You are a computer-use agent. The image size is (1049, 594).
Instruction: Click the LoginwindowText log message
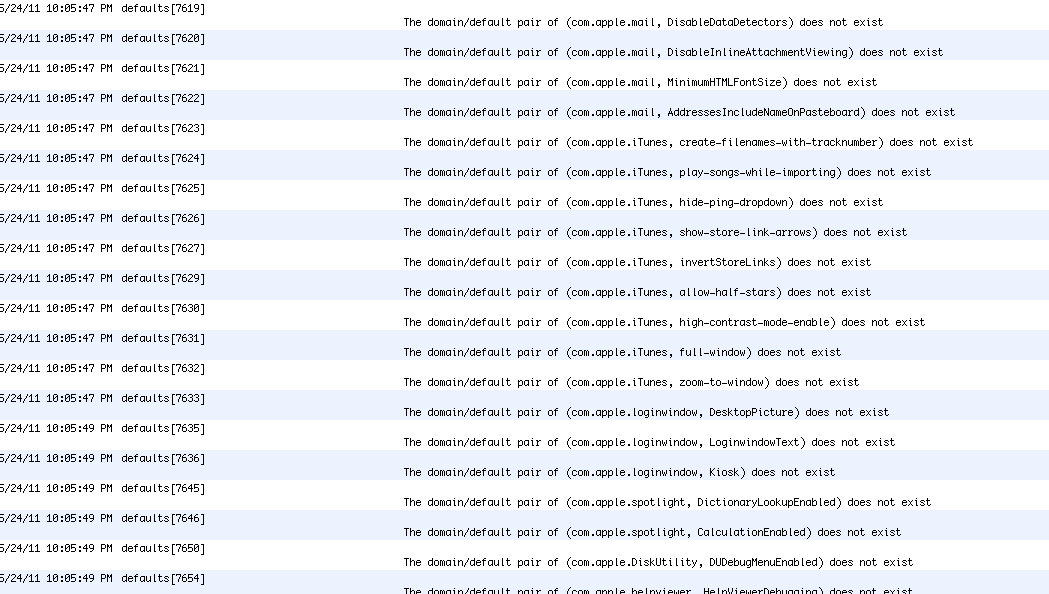[x=649, y=443]
